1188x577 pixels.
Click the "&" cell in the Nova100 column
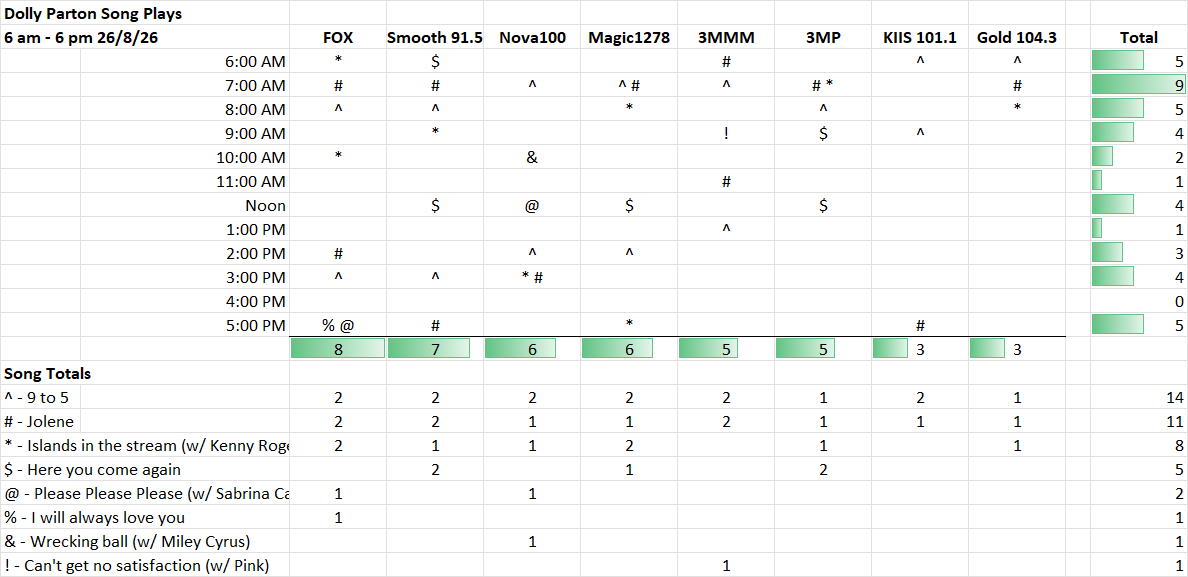[x=532, y=158]
